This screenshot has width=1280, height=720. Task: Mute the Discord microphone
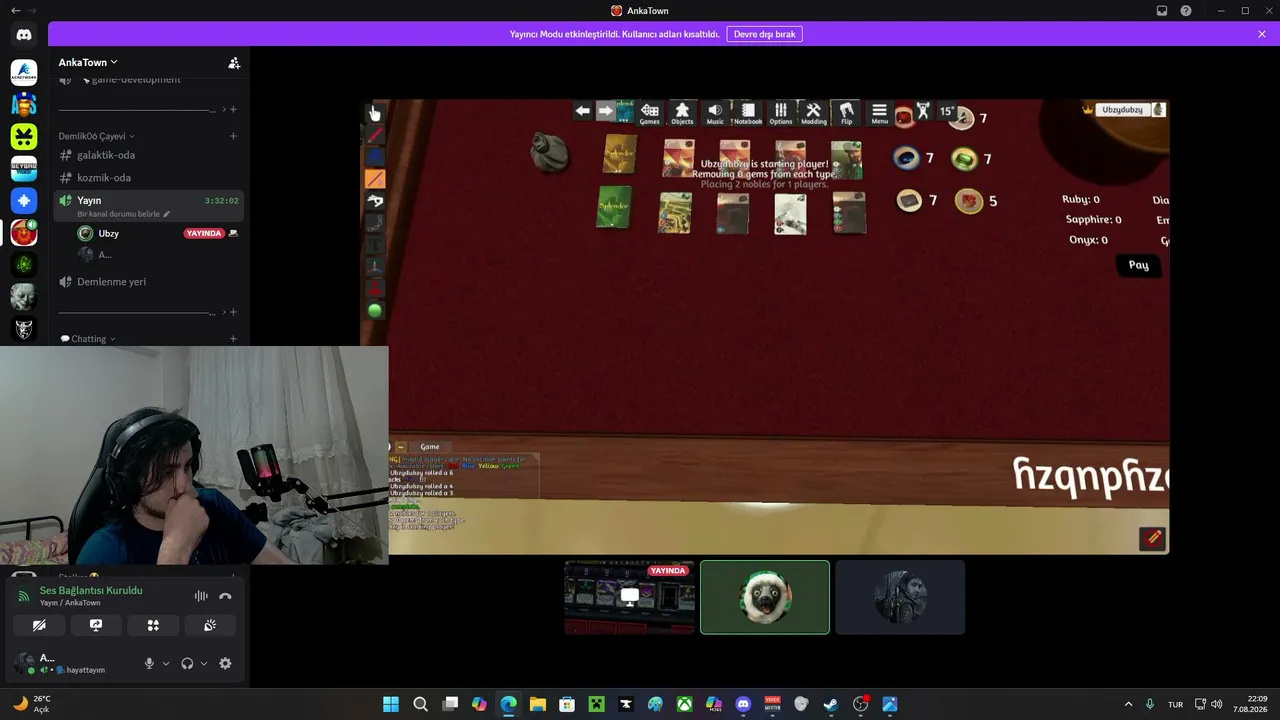coord(149,663)
